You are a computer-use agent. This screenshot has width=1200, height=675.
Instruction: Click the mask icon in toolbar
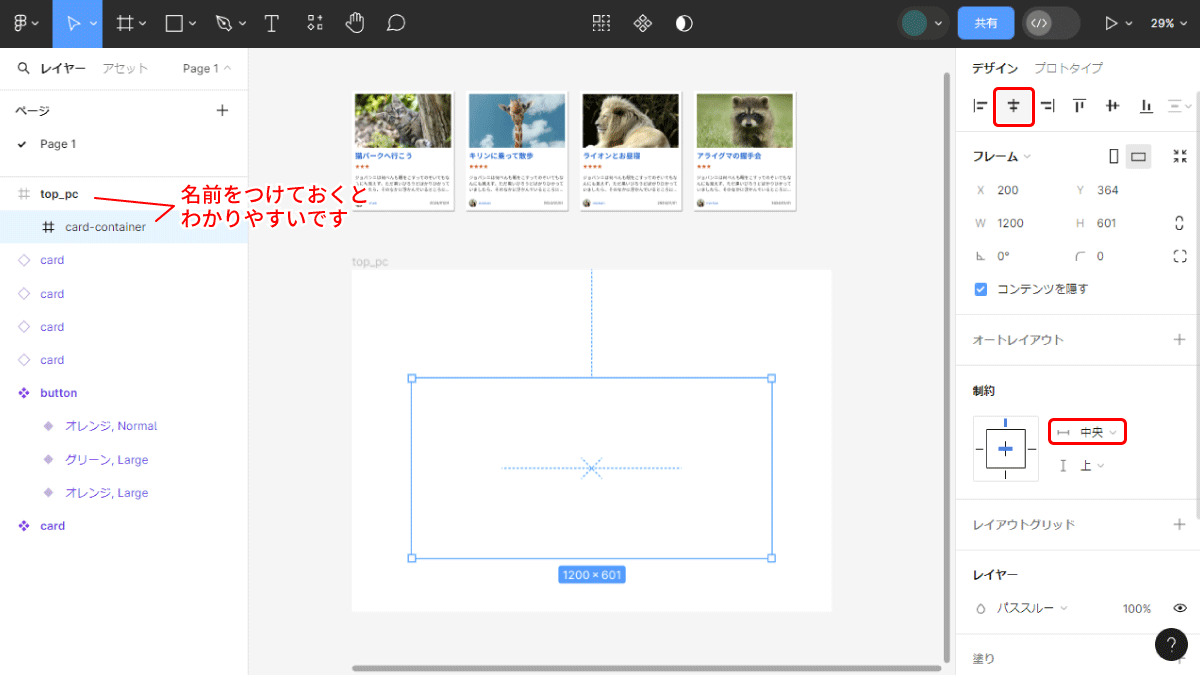click(684, 23)
